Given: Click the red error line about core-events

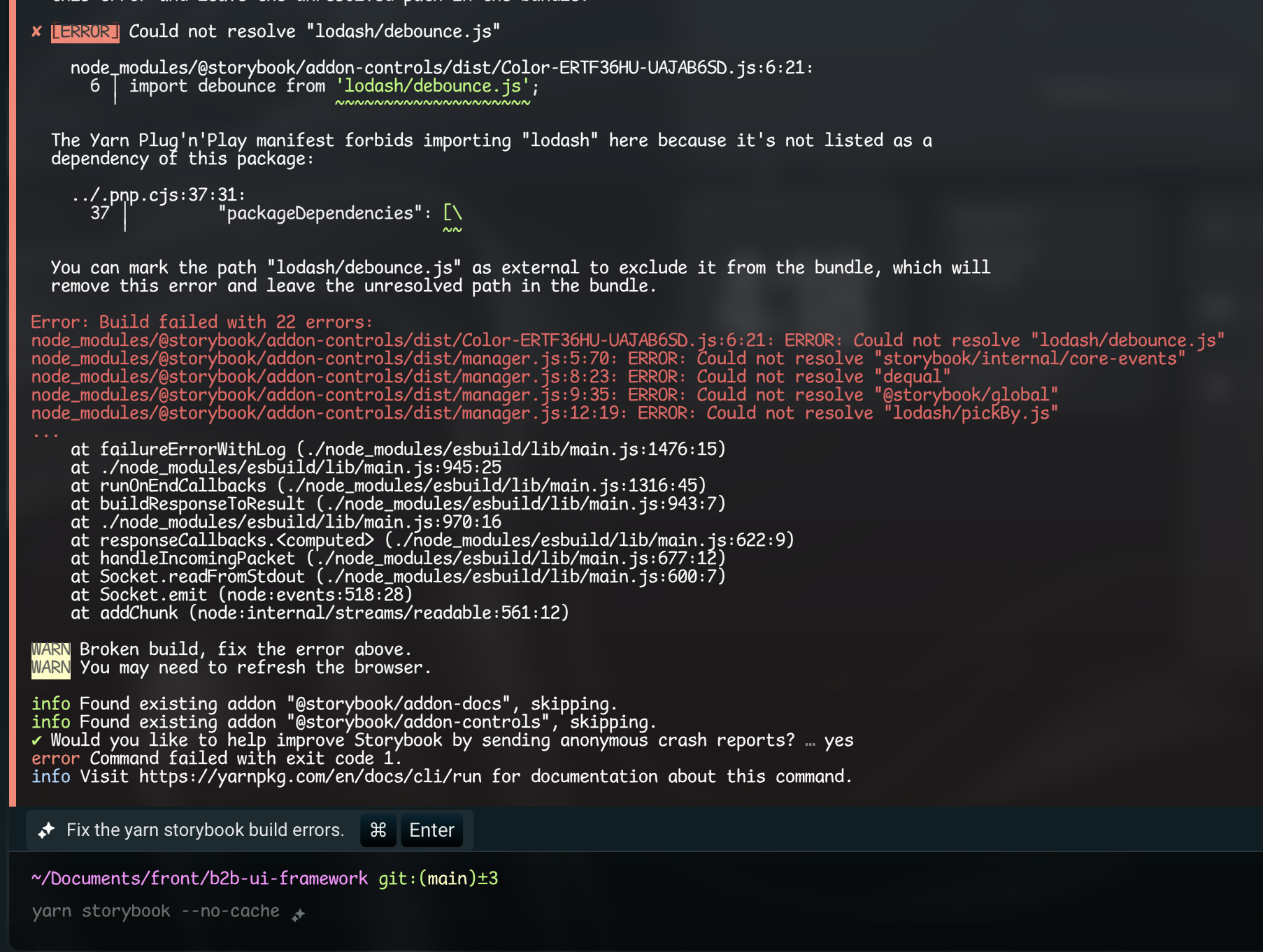Looking at the screenshot, I should click(x=608, y=359).
